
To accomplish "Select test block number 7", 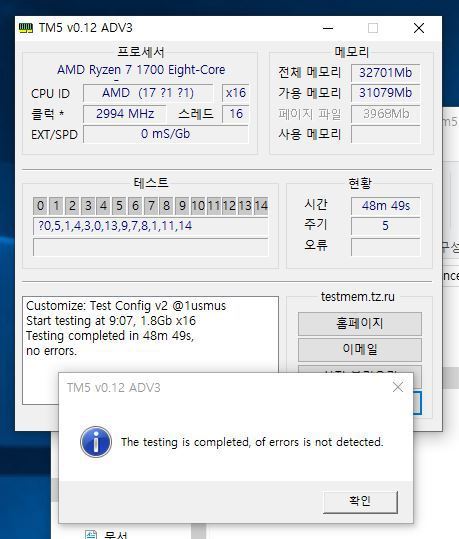I will [151, 206].
